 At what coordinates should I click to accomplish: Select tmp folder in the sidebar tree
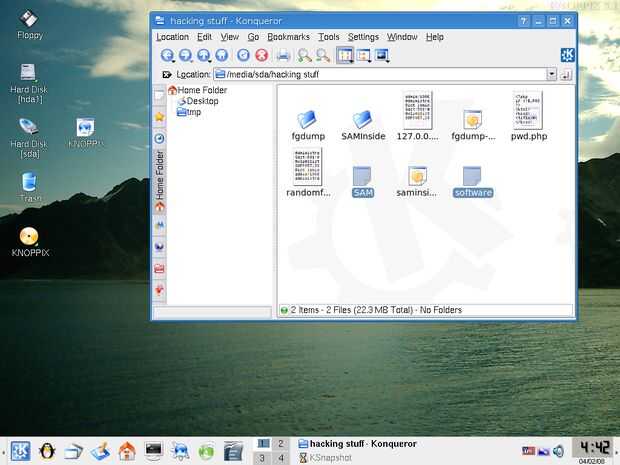tap(189, 112)
